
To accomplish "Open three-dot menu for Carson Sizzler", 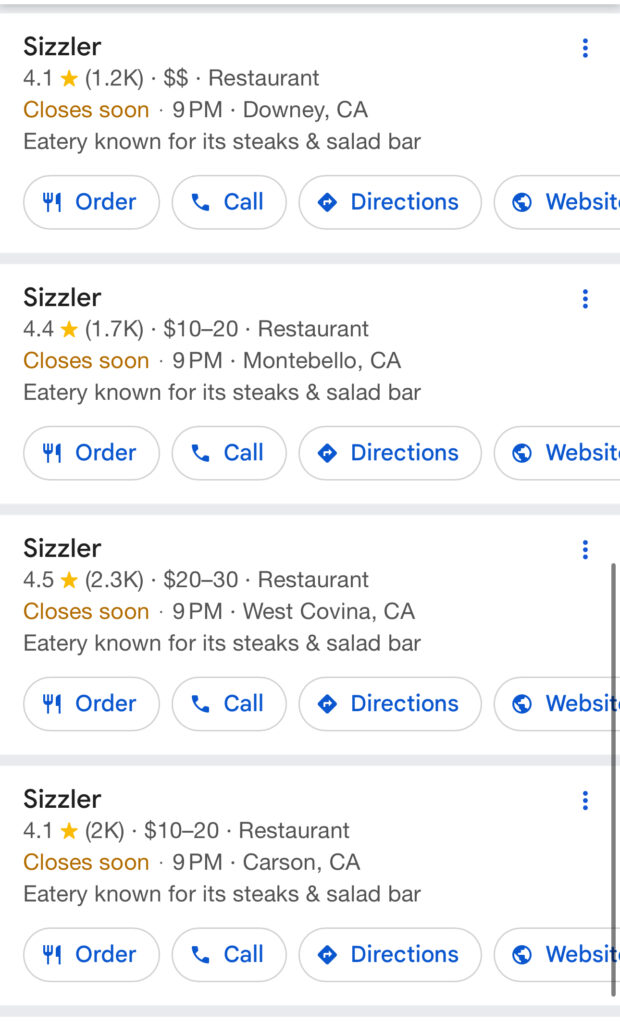I will 585,800.
